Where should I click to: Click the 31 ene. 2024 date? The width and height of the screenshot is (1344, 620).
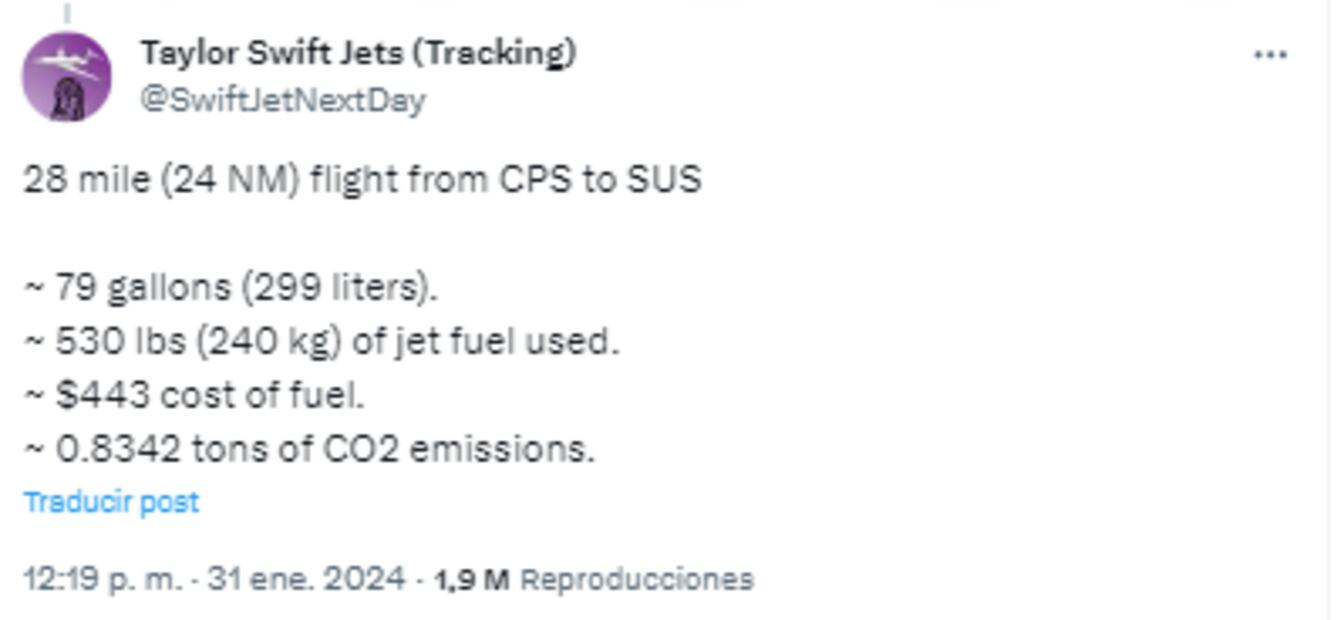tap(306, 579)
